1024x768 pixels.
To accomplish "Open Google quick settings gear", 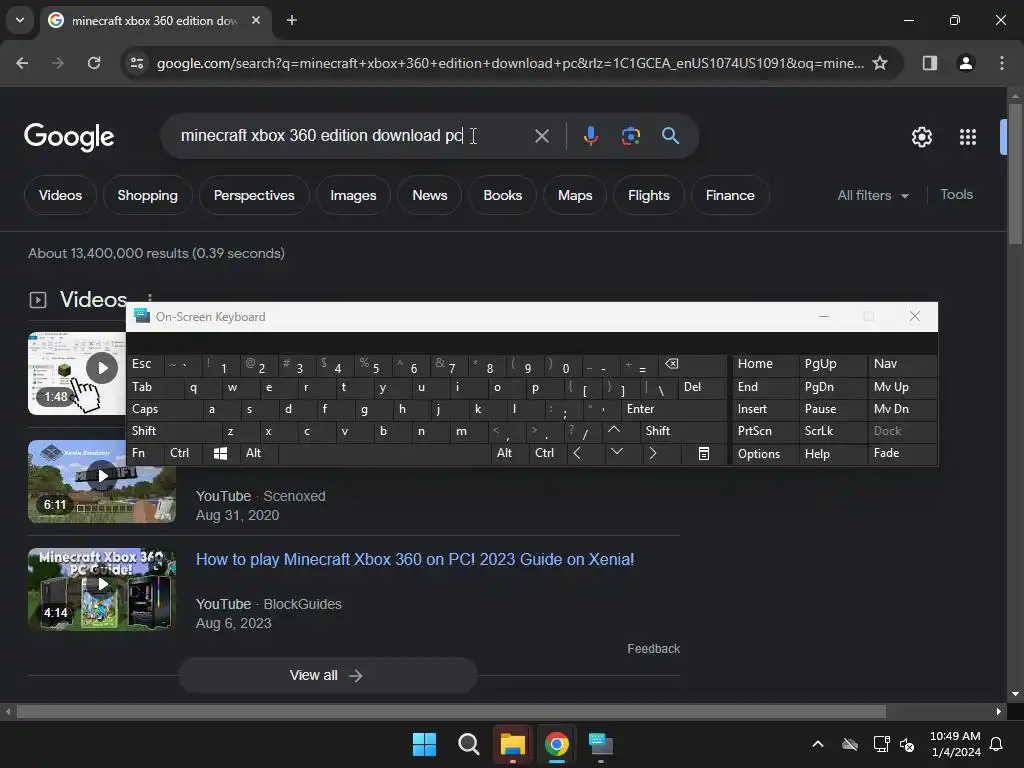I will coord(921,137).
